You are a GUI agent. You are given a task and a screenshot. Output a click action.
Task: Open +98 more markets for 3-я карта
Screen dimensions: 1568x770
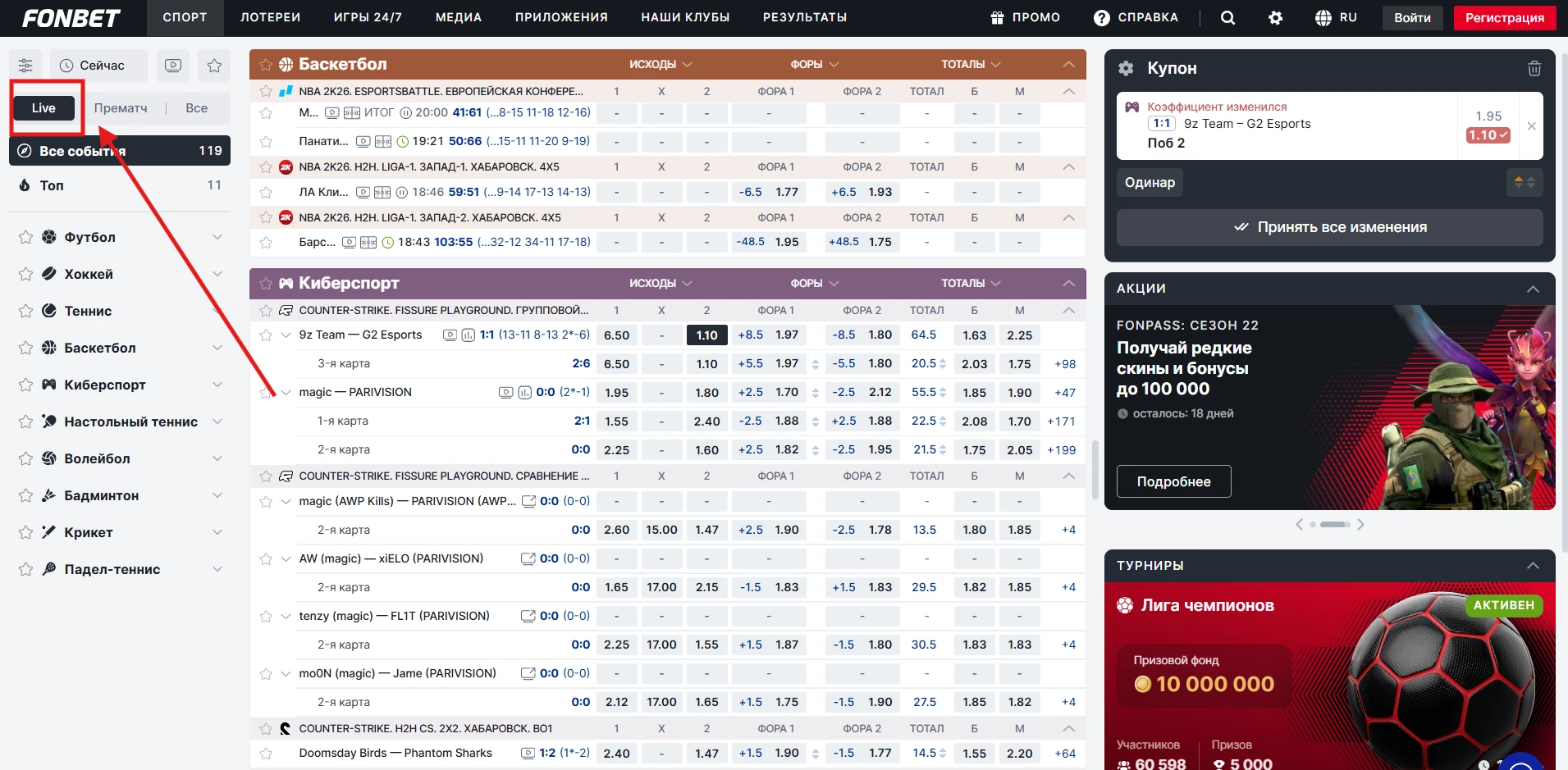[x=1065, y=364]
